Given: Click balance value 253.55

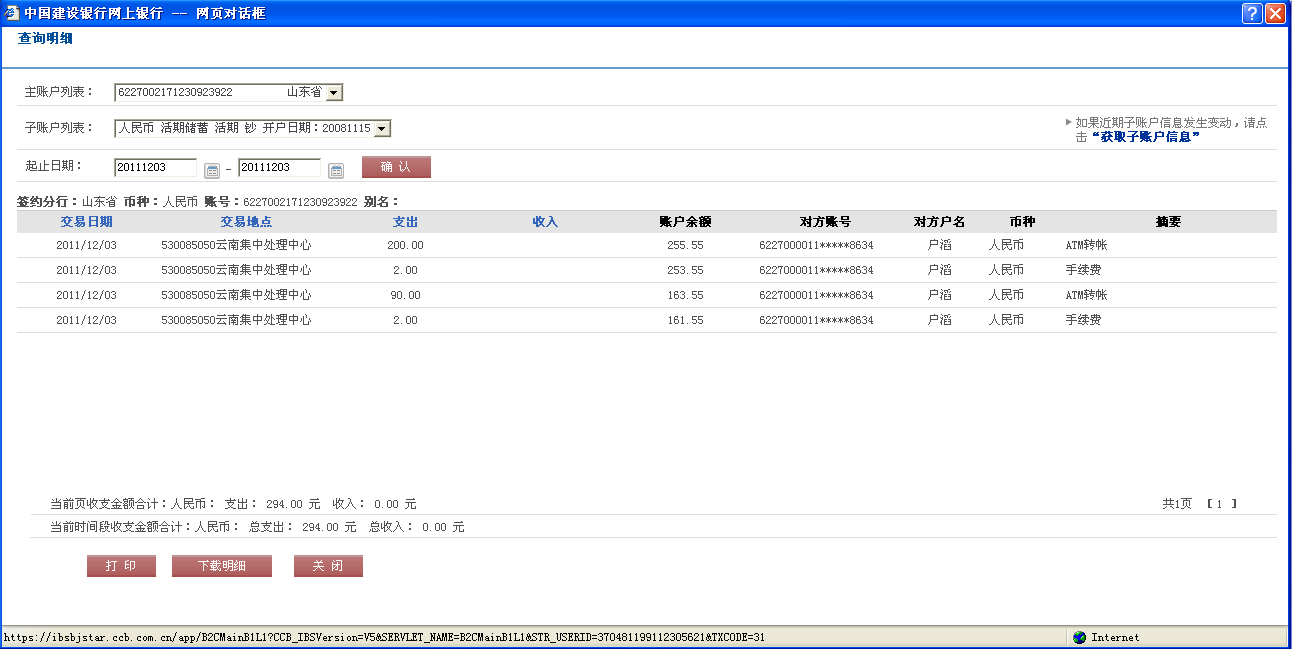Looking at the screenshot, I should coord(685,270).
